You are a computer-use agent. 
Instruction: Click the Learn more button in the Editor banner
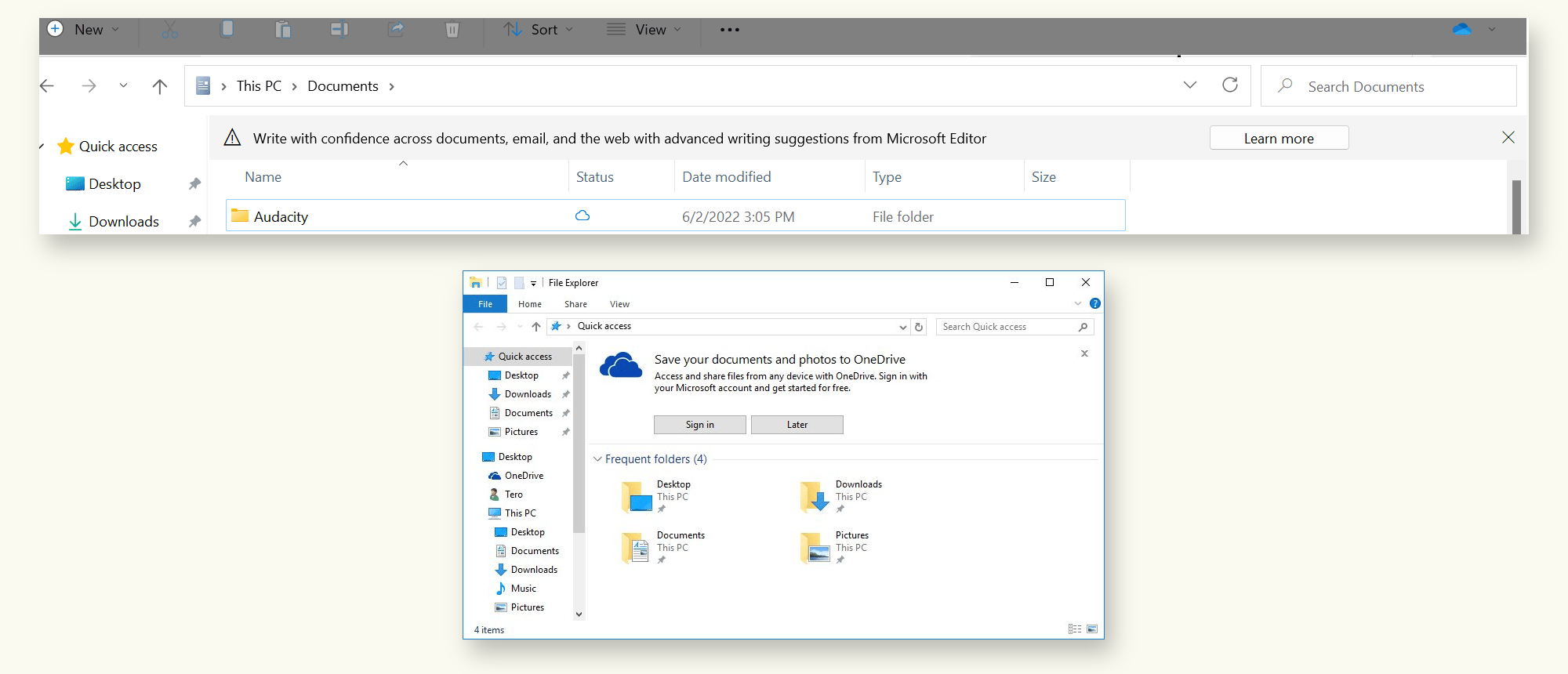tap(1279, 138)
